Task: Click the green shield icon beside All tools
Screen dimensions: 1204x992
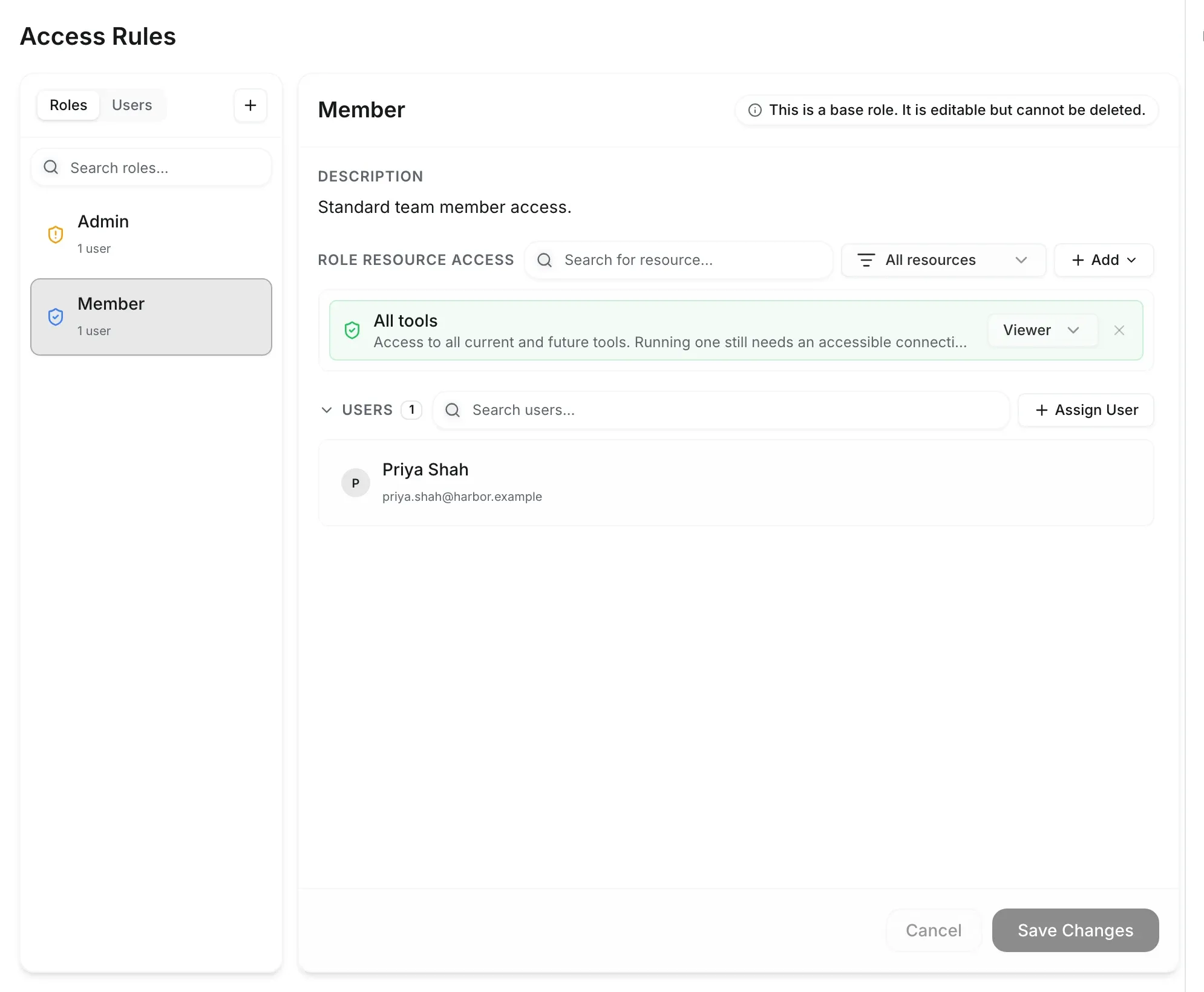Action: [x=352, y=330]
